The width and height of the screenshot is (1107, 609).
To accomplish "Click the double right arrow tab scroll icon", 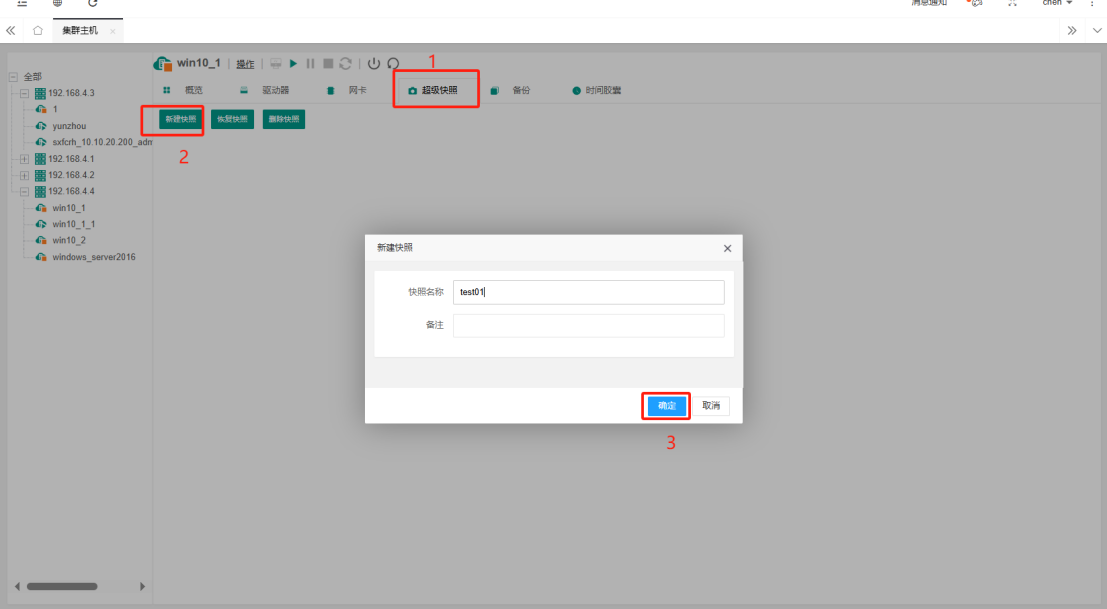I will pyautogui.click(x=1072, y=31).
